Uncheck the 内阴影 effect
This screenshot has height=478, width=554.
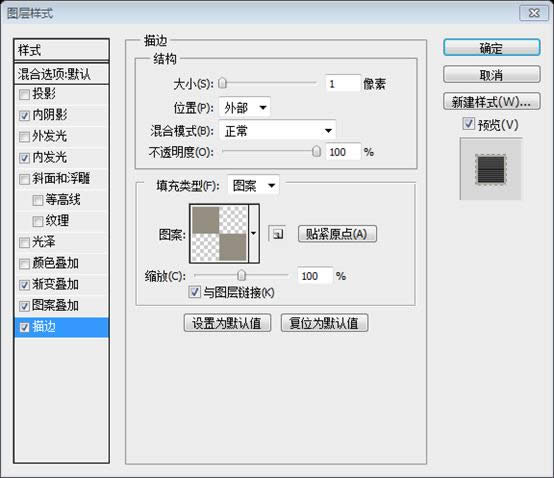point(24,116)
